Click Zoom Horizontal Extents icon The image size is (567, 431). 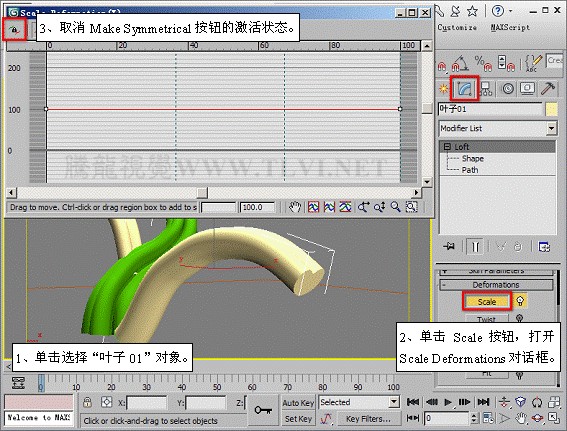[x=329, y=207]
